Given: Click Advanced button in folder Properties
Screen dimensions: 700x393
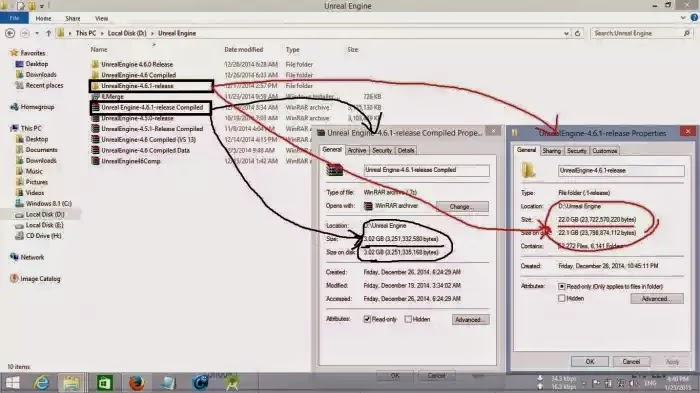Looking at the screenshot, I should click(x=657, y=299).
